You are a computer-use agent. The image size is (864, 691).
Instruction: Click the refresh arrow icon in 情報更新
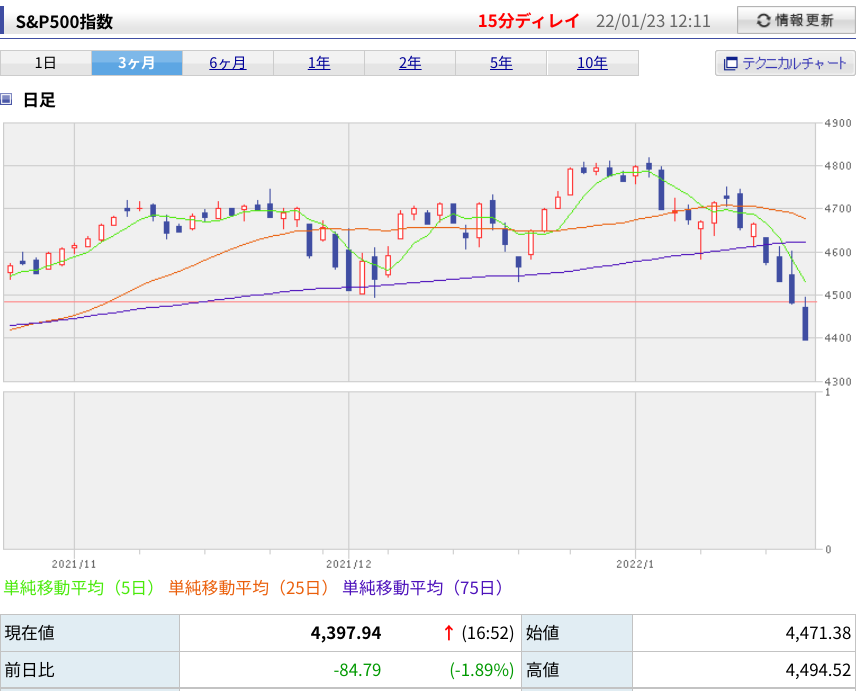coord(763,21)
